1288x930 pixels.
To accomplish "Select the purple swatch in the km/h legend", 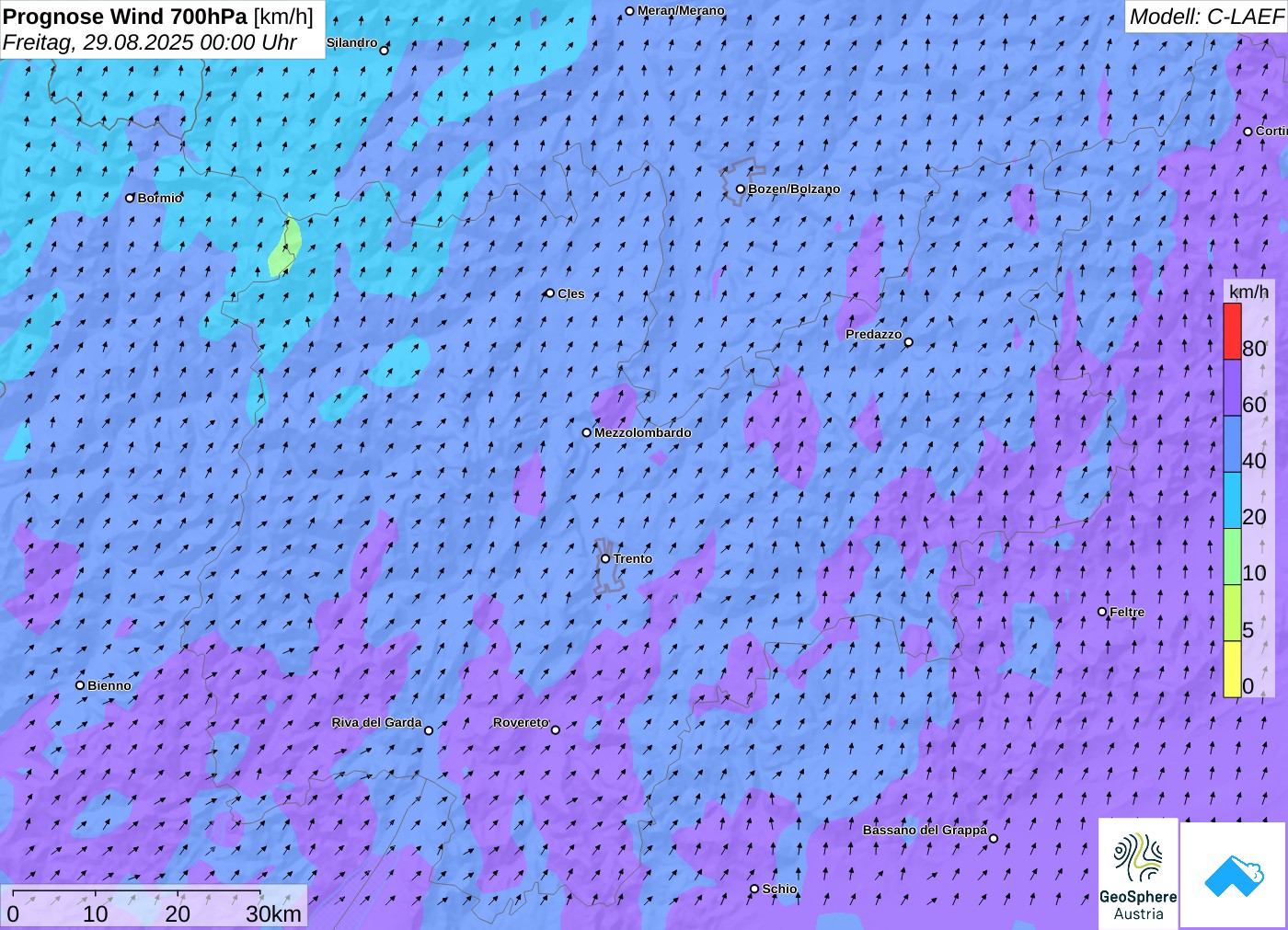I will click(x=1232, y=387).
